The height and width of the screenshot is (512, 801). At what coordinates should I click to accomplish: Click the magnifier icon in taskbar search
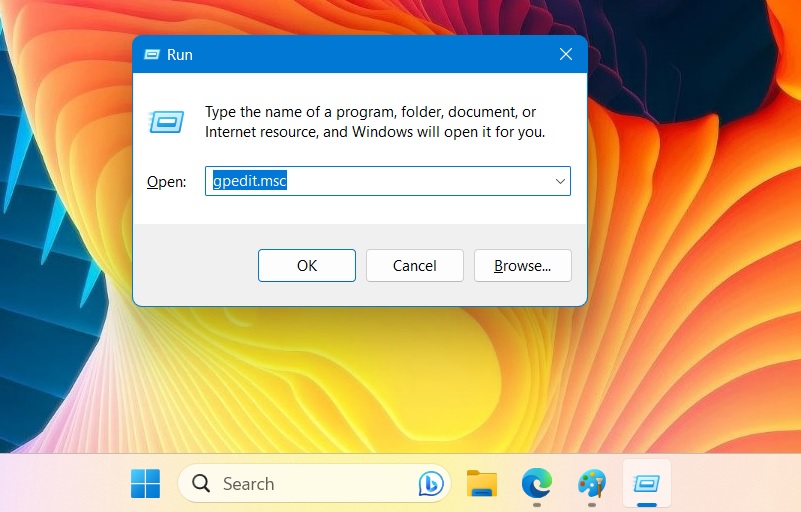point(201,483)
